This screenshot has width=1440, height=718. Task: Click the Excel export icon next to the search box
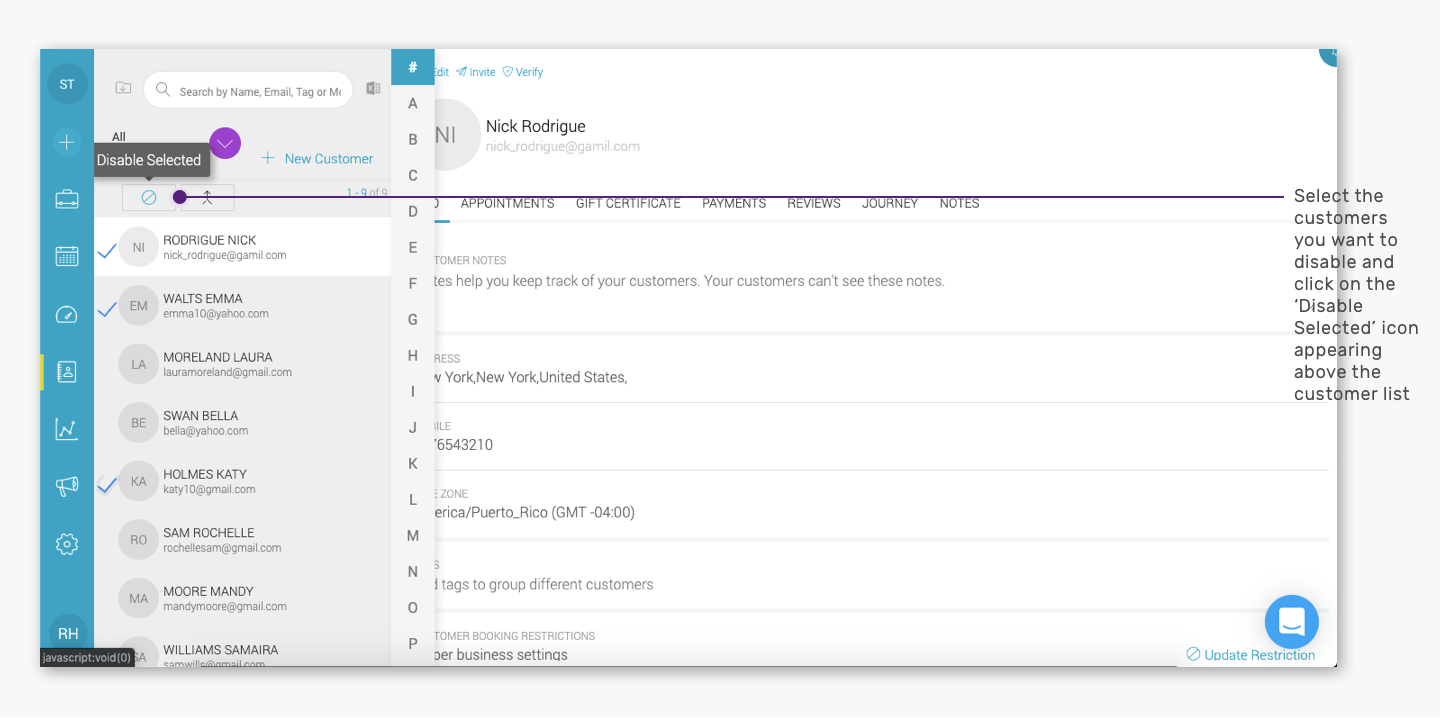tap(373, 89)
